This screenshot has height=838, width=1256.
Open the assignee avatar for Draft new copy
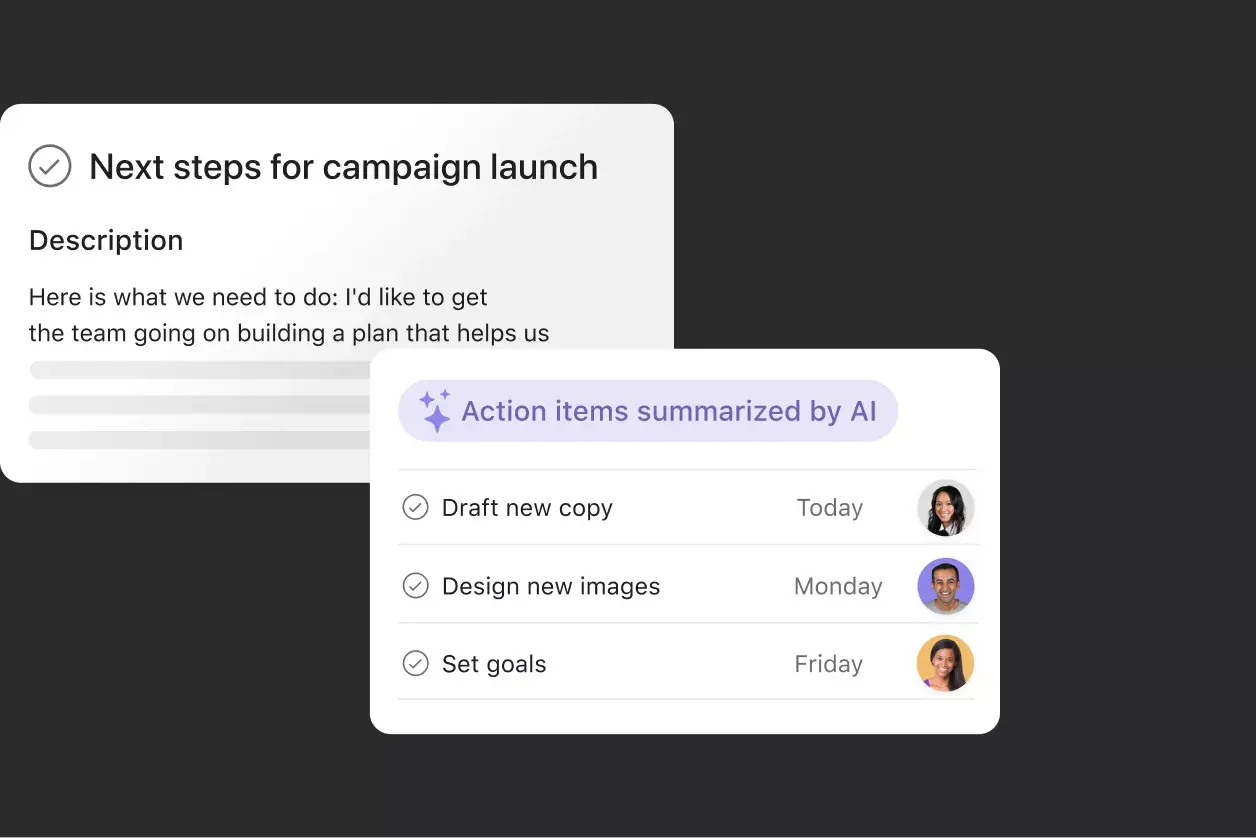tap(945, 507)
